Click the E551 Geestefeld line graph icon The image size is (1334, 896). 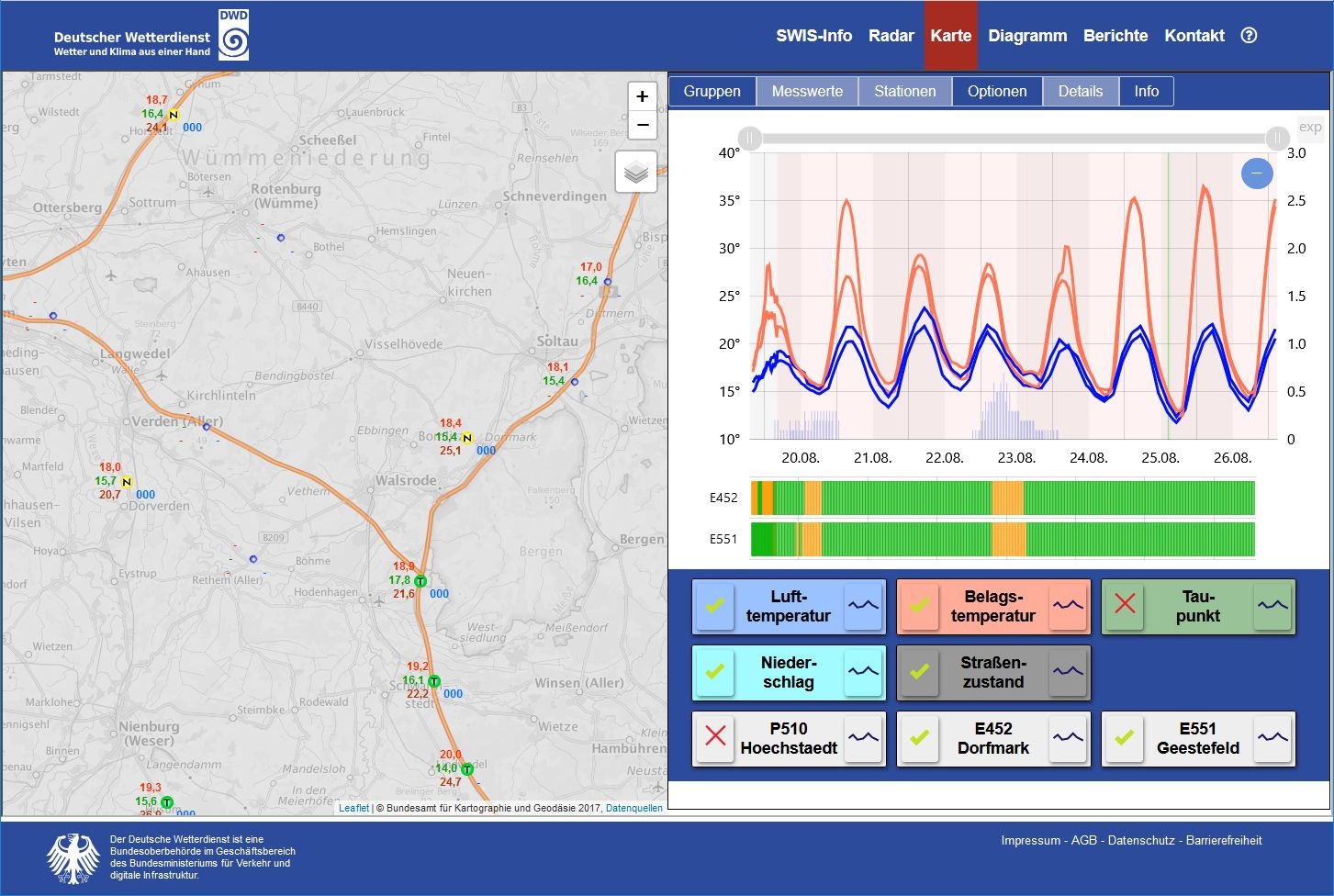tap(1272, 738)
